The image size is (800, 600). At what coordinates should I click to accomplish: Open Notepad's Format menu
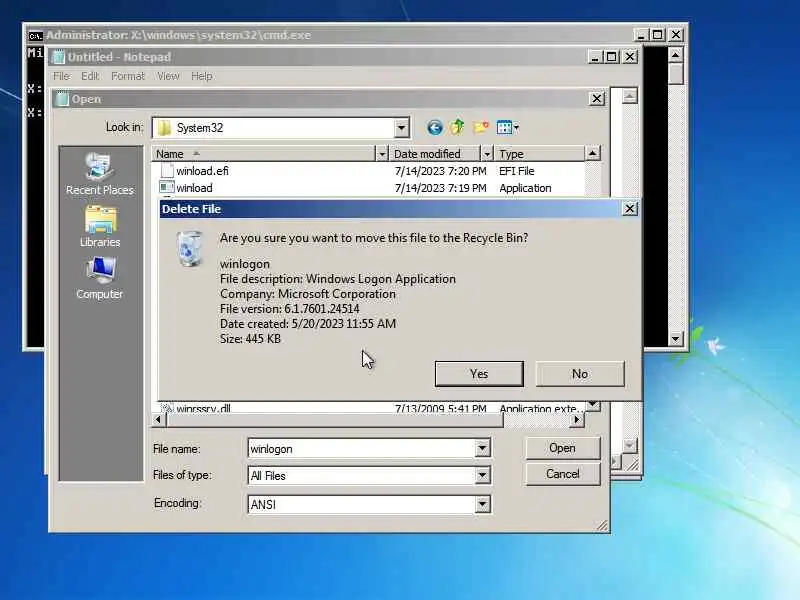click(x=128, y=76)
